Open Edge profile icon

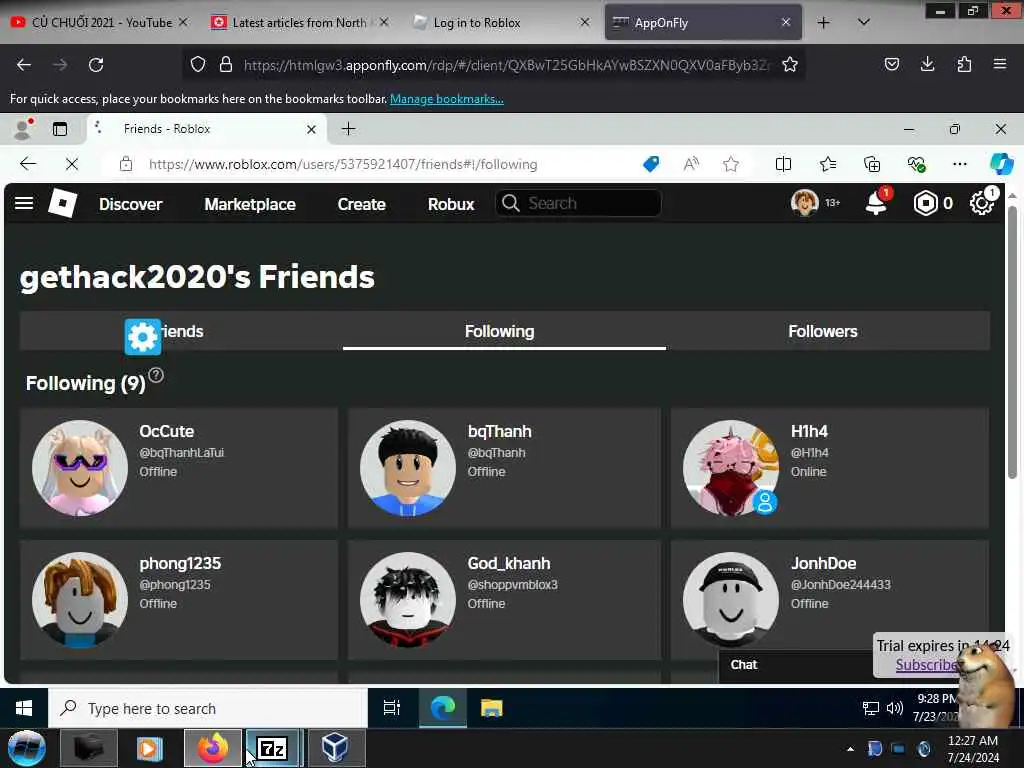click(x=24, y=129)
